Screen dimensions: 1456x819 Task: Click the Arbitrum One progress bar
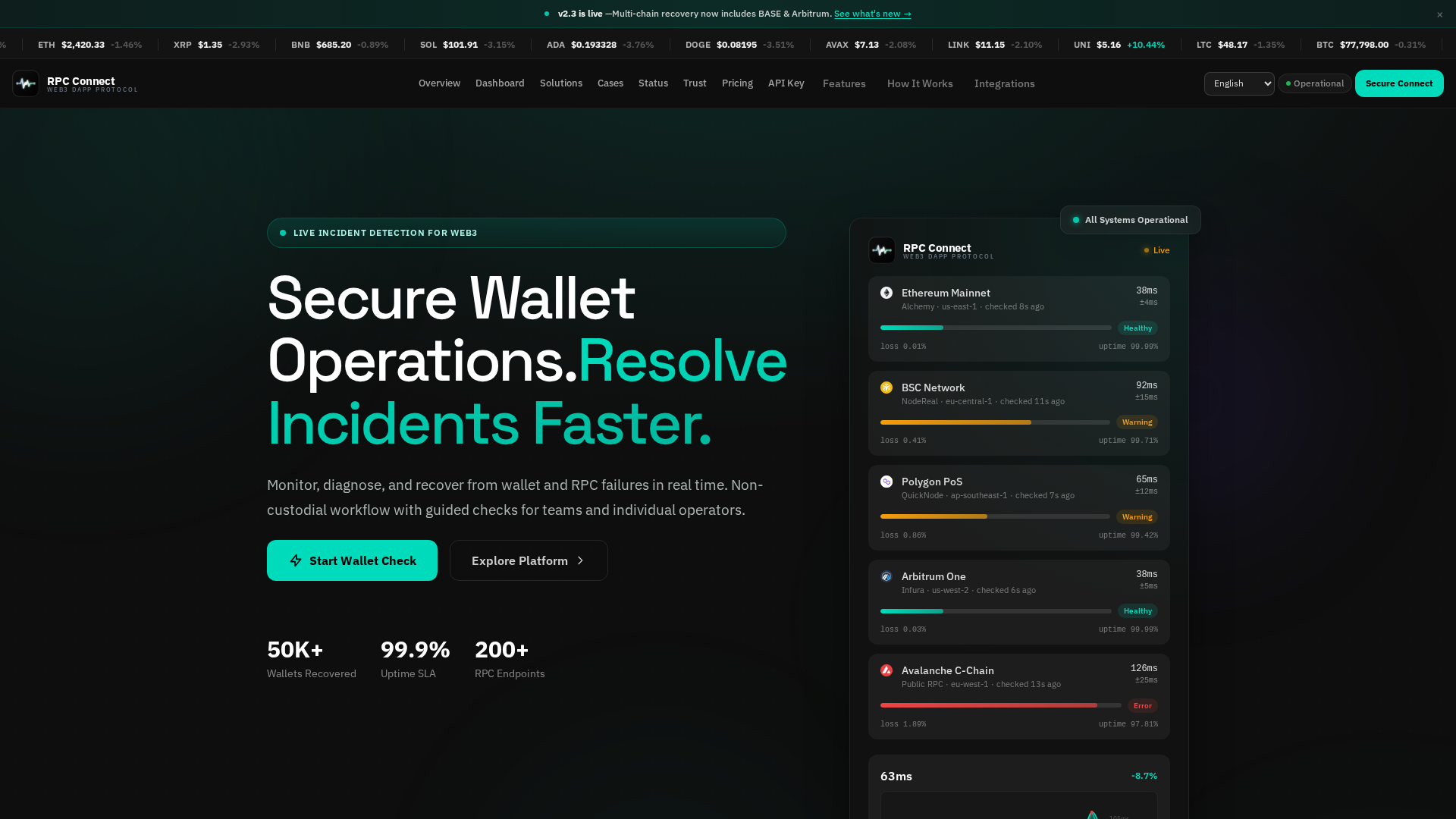(x=996, y=611)
